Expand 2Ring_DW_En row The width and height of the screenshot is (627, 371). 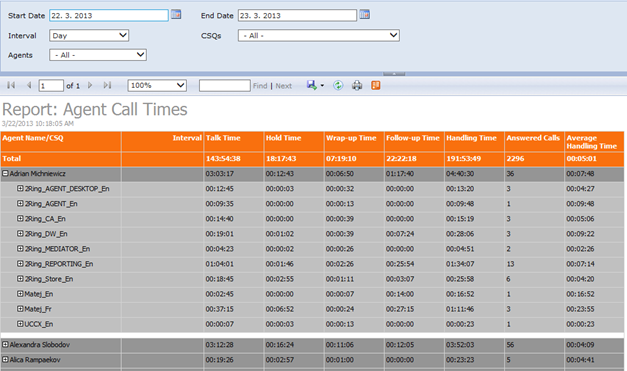(x=20, y=233)
